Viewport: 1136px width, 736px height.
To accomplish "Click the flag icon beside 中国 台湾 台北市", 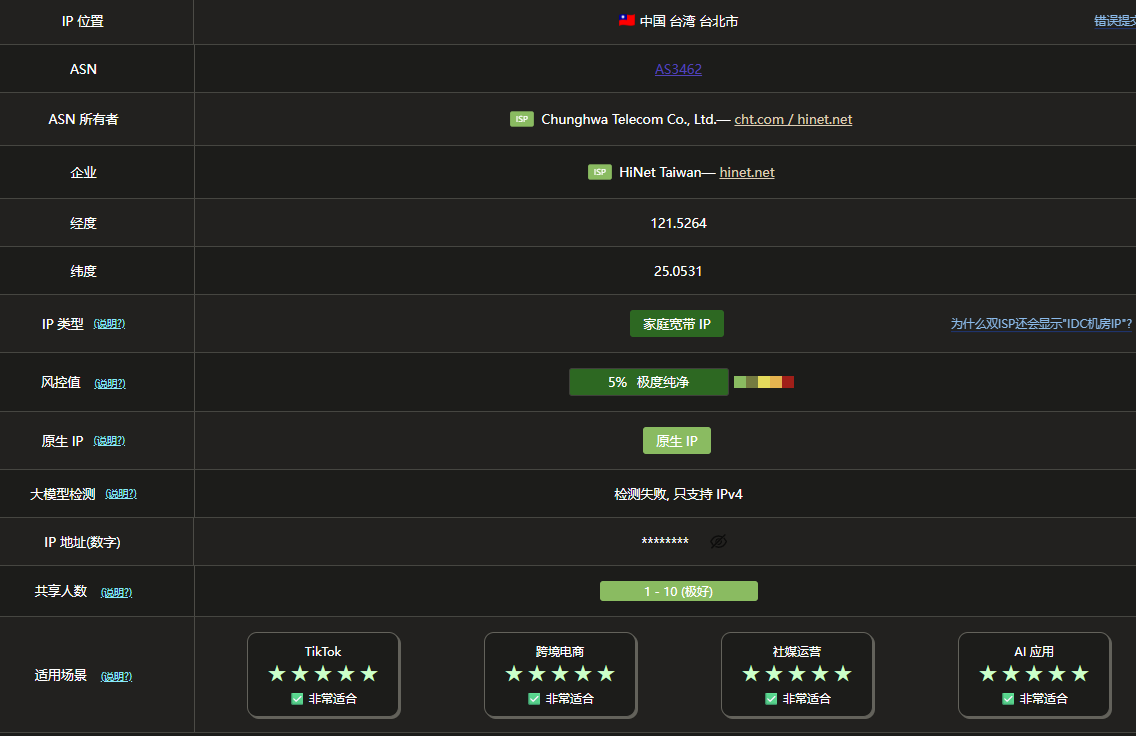I will [x=627, y=20].
